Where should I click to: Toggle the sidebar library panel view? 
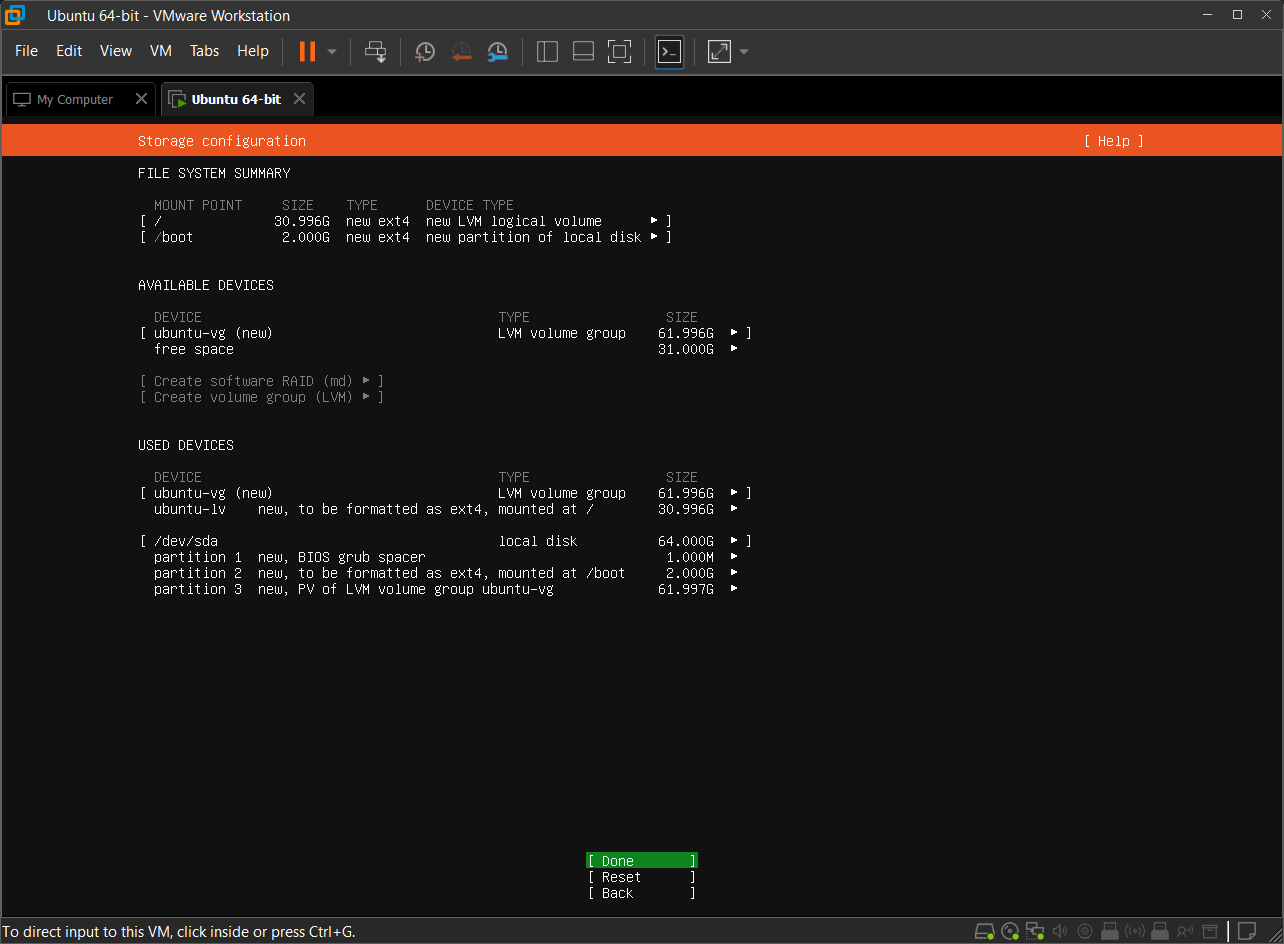point(547,51)
